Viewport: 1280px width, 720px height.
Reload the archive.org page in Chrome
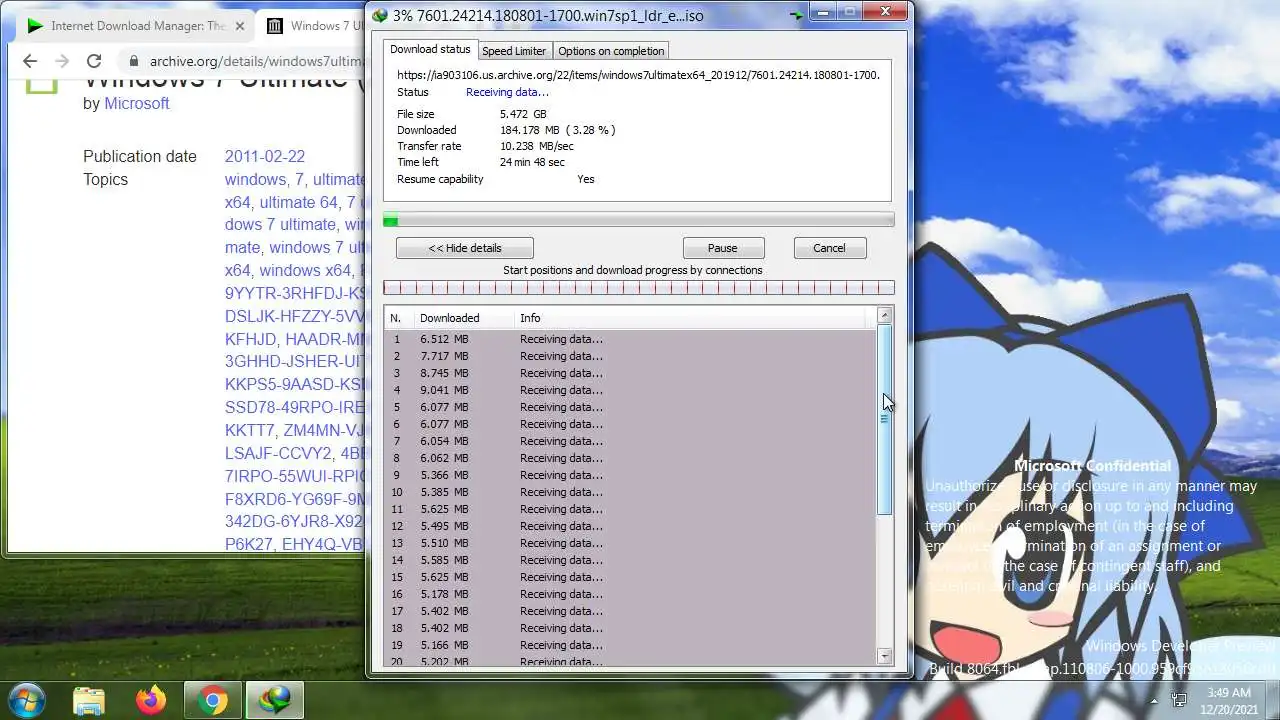(x=94, y=61)
